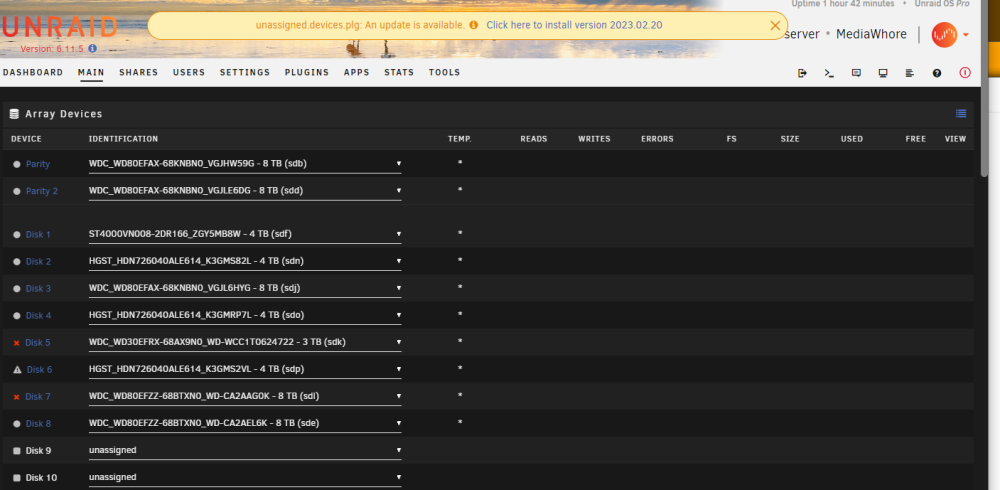The height and width of the screenshot is (490, 1000).
Task: Open the Plugins tab
Action: coord(307,73)
